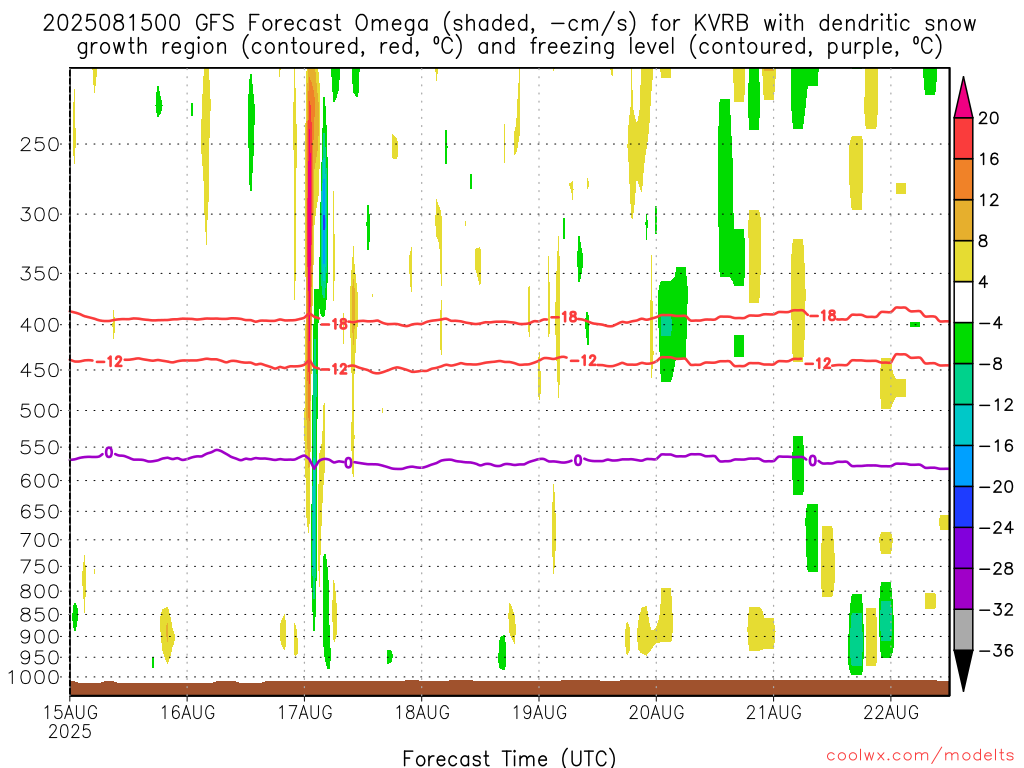
Task: Click the 750 pressure level label
Action: pyautogui.click(x=40, y=566)
